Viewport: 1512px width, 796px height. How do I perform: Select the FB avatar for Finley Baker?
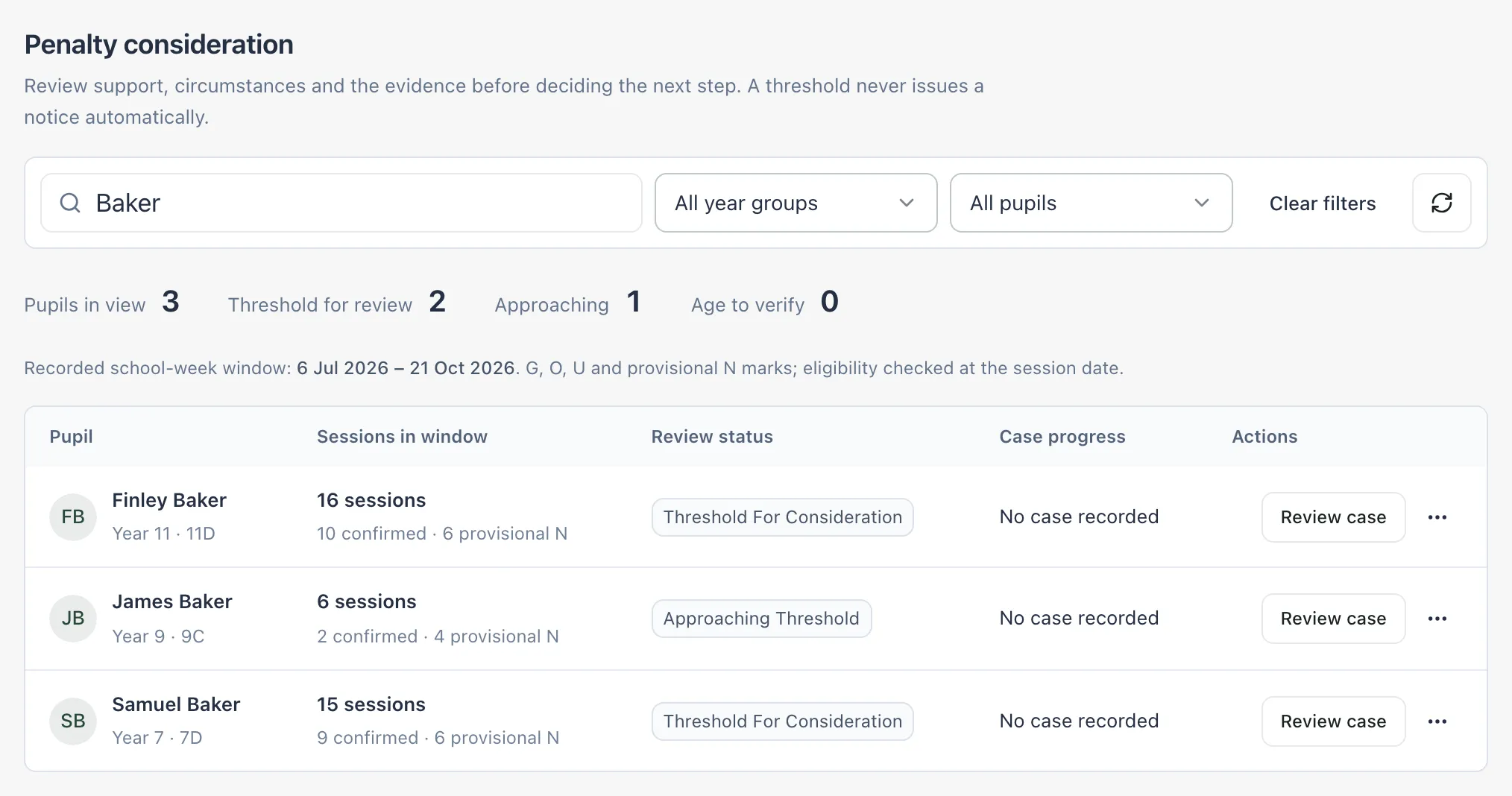tap(73, 517)
